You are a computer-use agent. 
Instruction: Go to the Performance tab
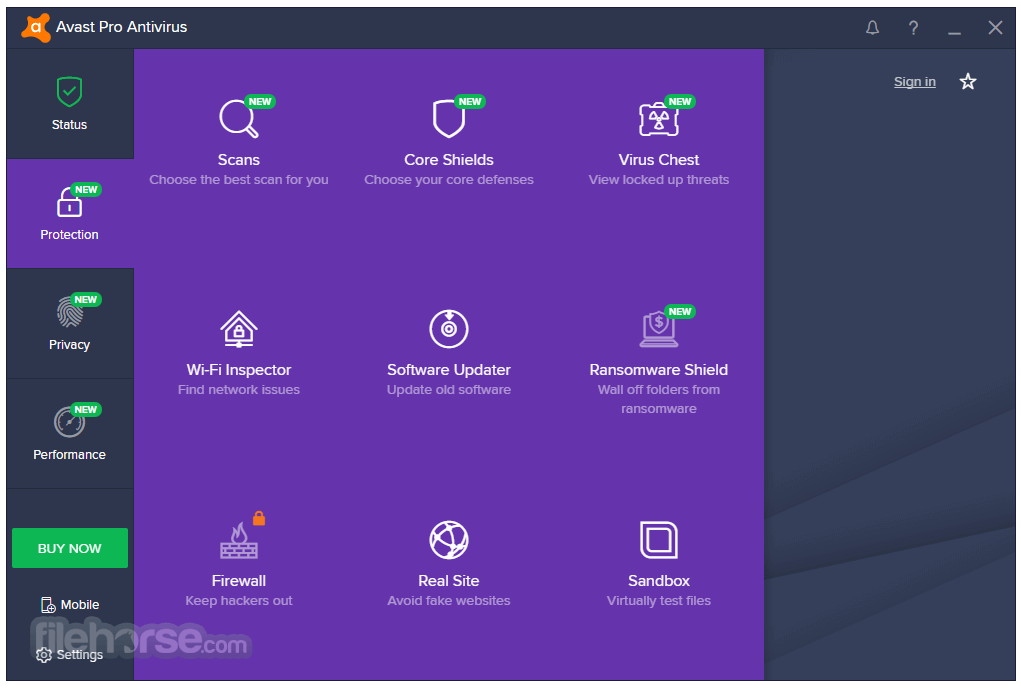70,434
